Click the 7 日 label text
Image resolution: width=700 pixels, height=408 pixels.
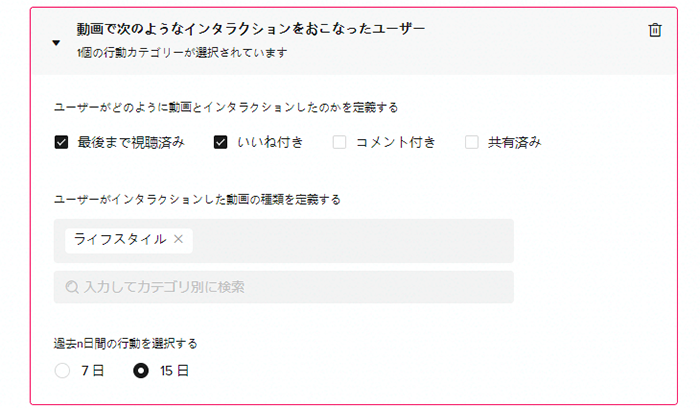pos(92,371)
